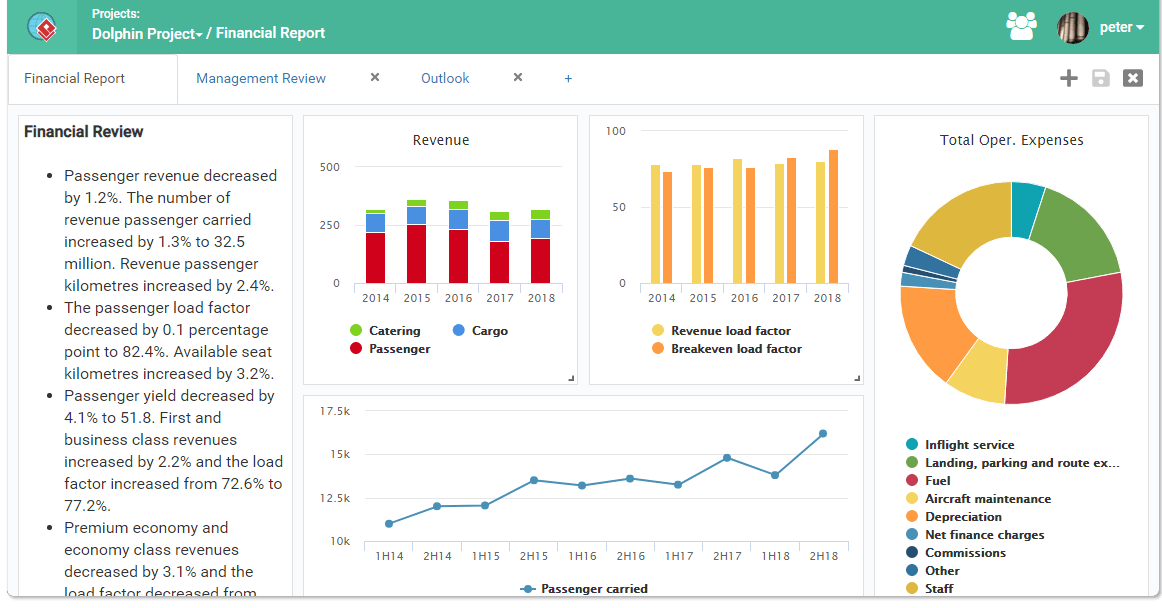The height and width of the screenshot is (608, 1162).
Task: Click the 2H17 passenger carried point
Action: [x=726, y=458]
